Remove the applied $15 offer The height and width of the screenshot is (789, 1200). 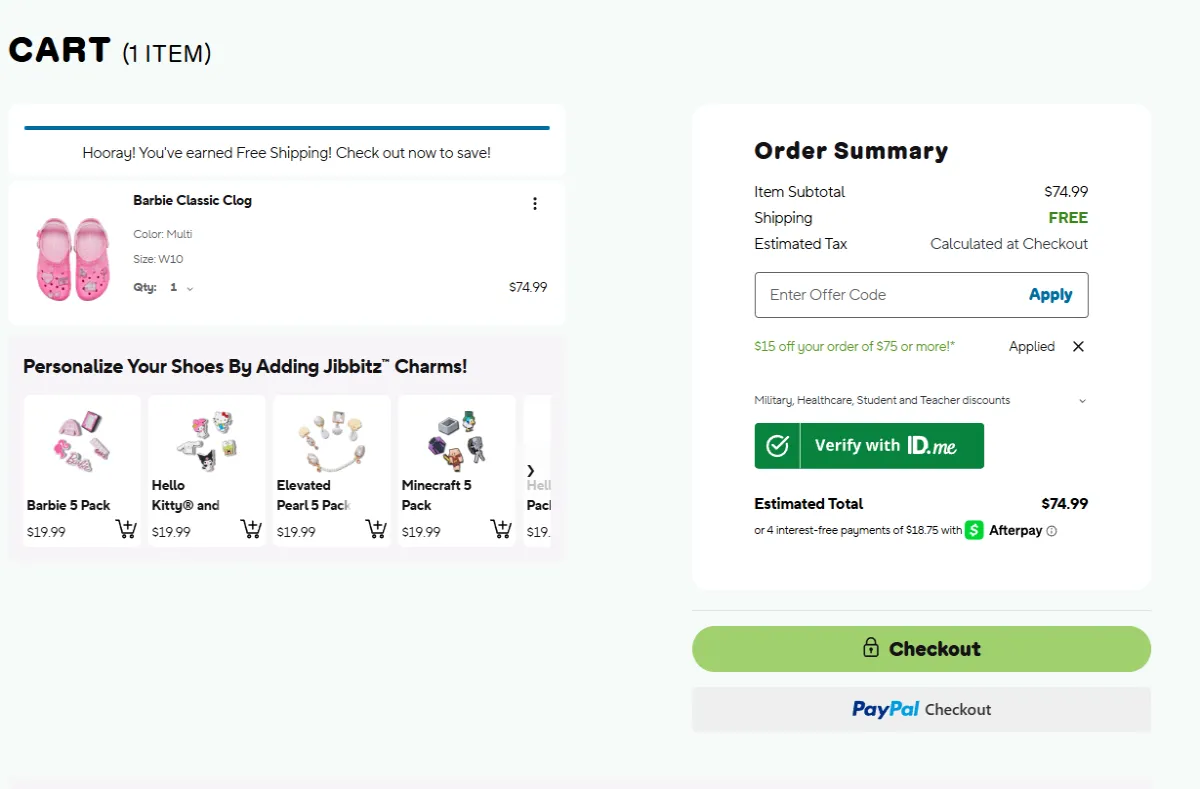coord(1078,346)
